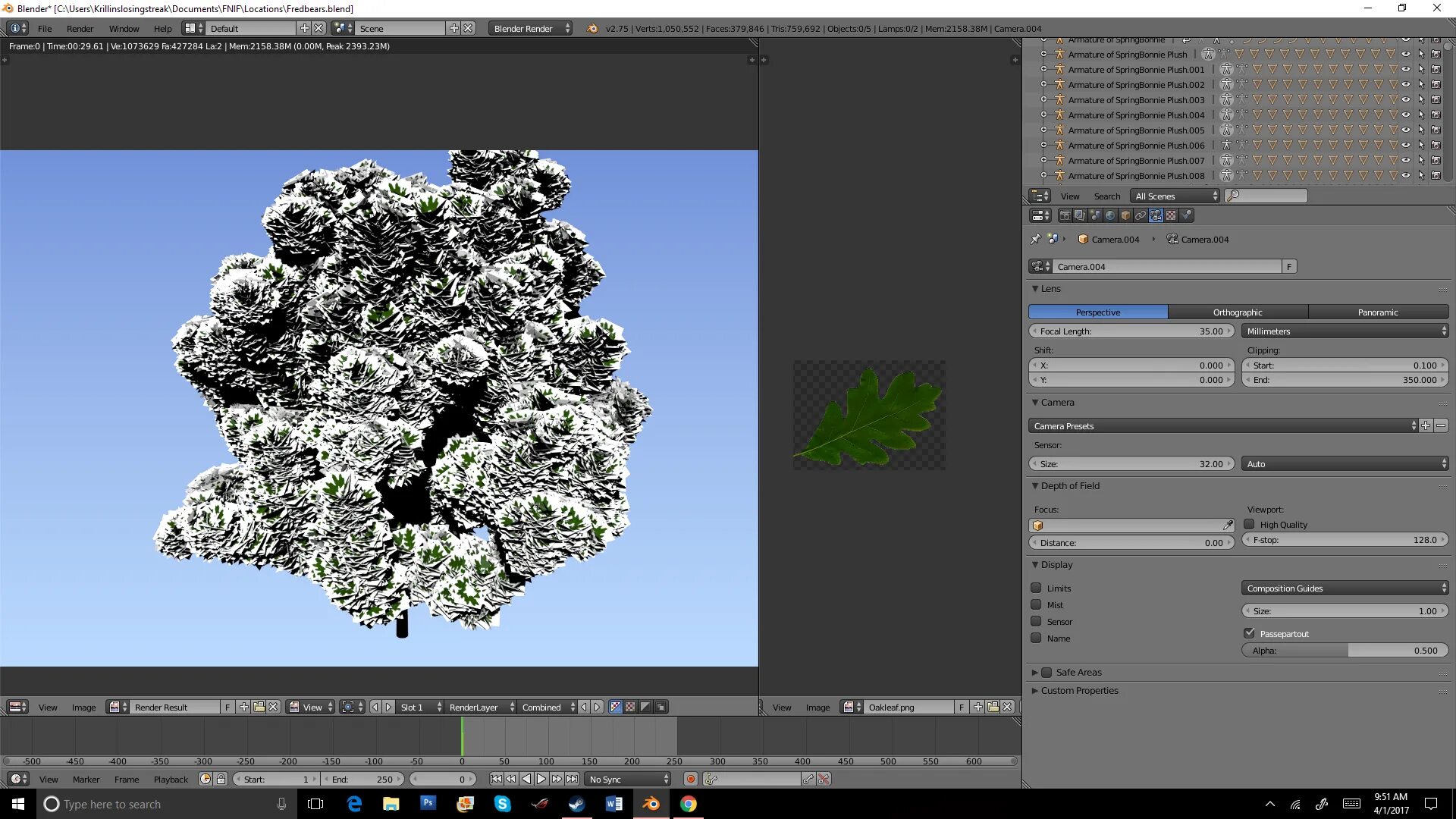The height and width of the screenshot is (819, 1456).
Task: Open Object Constraints chain link tab
Action: (1141, 216)
